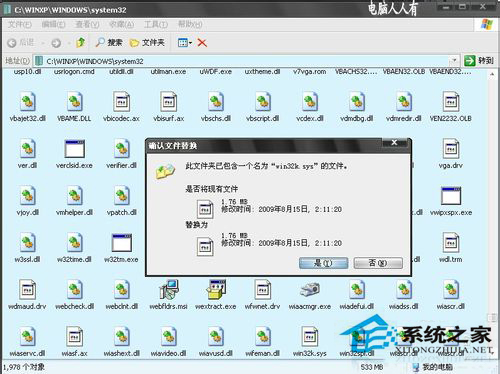This screenshot has height=374, width=500.
Task: Click the usrlogon.cmd file name
Action: [x=74, y=72]
